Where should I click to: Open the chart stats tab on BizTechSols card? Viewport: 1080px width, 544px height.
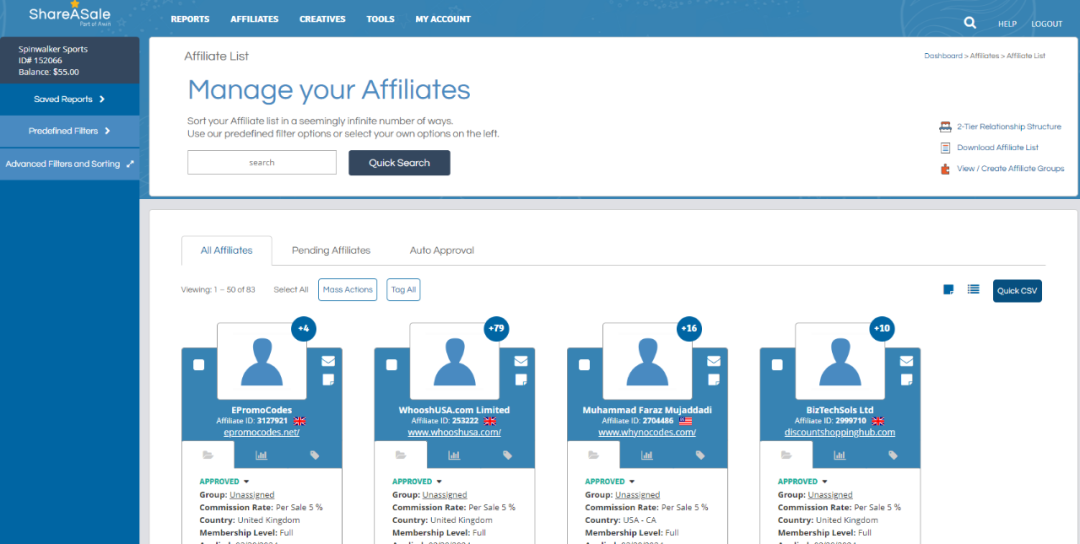[x=840, y=455]
